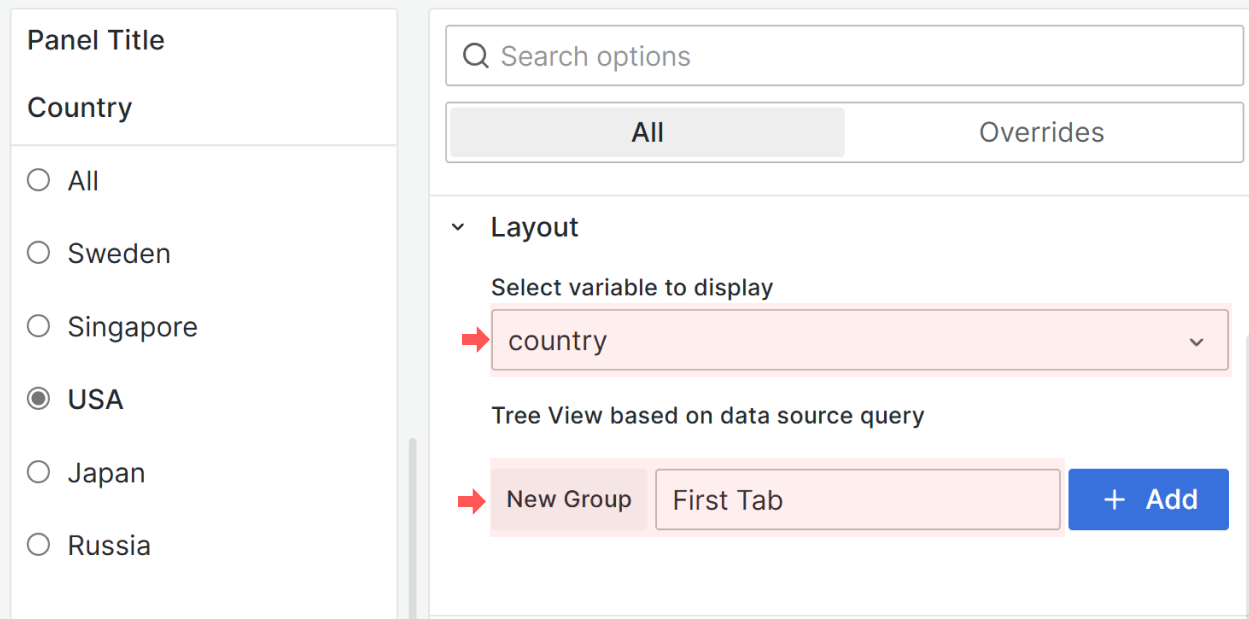
Task: Click the plus icon on the Add button
Action: pyautogui.click(x=1113, y=500)
